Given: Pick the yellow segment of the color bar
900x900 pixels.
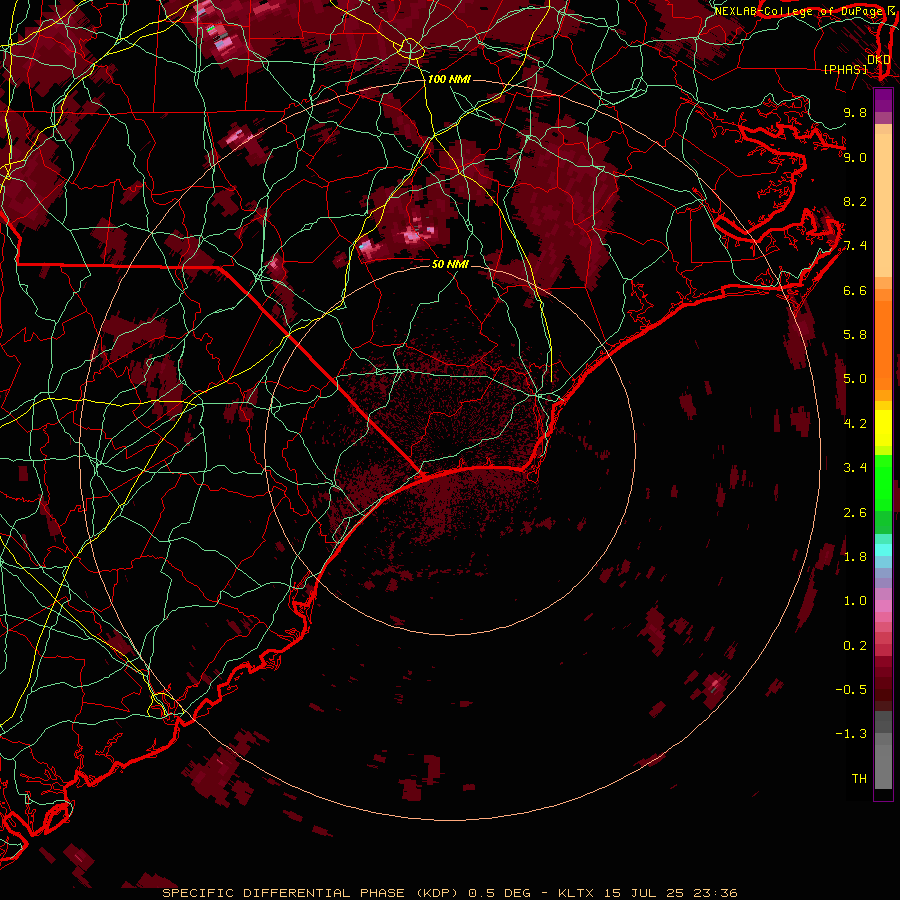Looking at the screenshot, I should 883,428.
